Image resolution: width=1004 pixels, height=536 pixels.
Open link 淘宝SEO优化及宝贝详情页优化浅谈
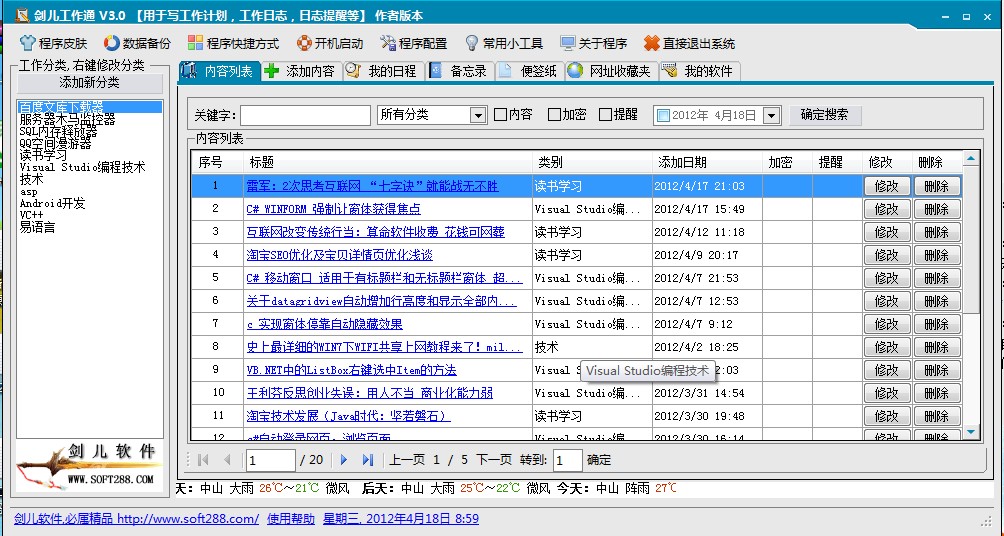click(339, 256)
